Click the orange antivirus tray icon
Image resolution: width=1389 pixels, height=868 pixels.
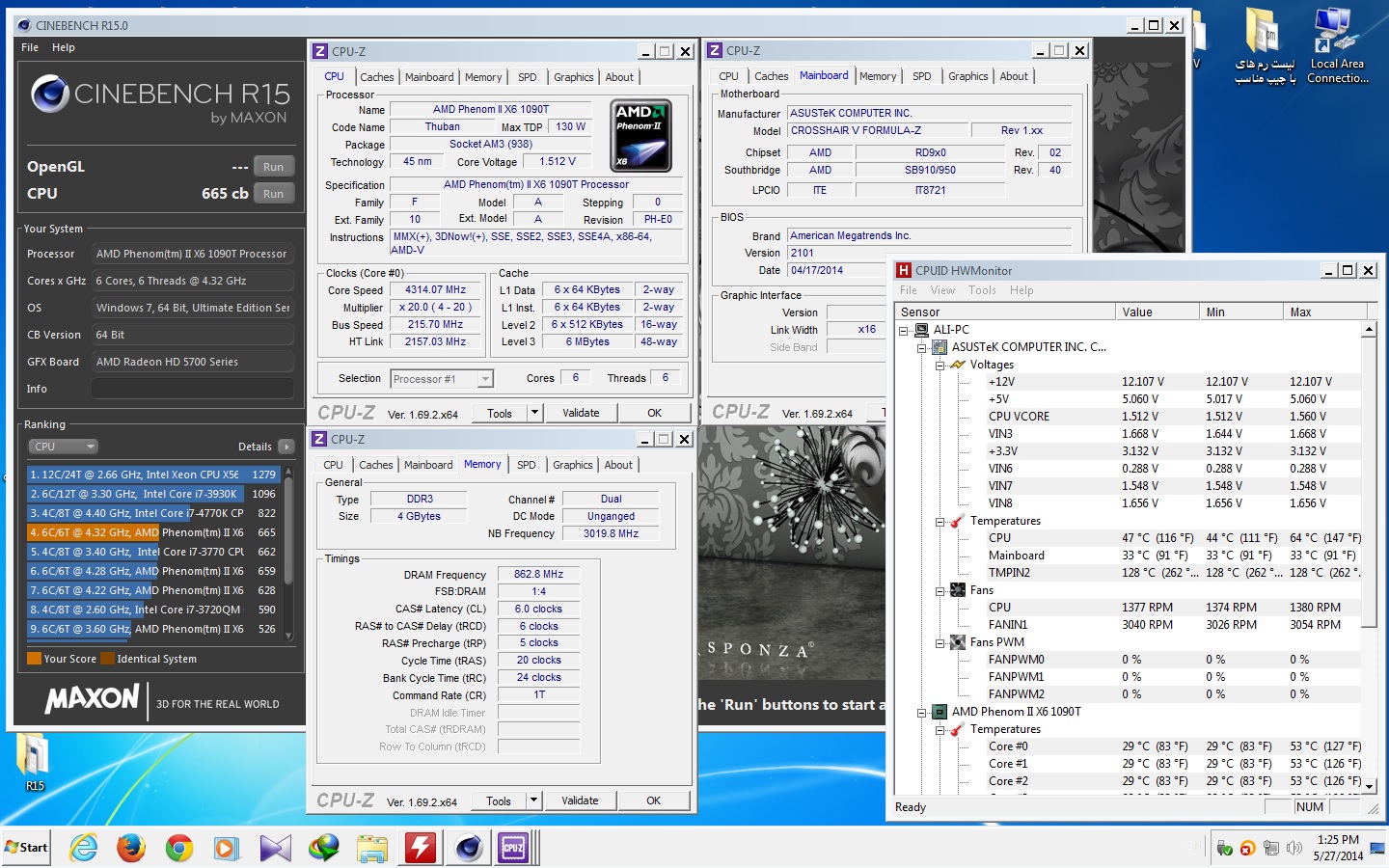pyautogui.click(x=1247, y=848)
